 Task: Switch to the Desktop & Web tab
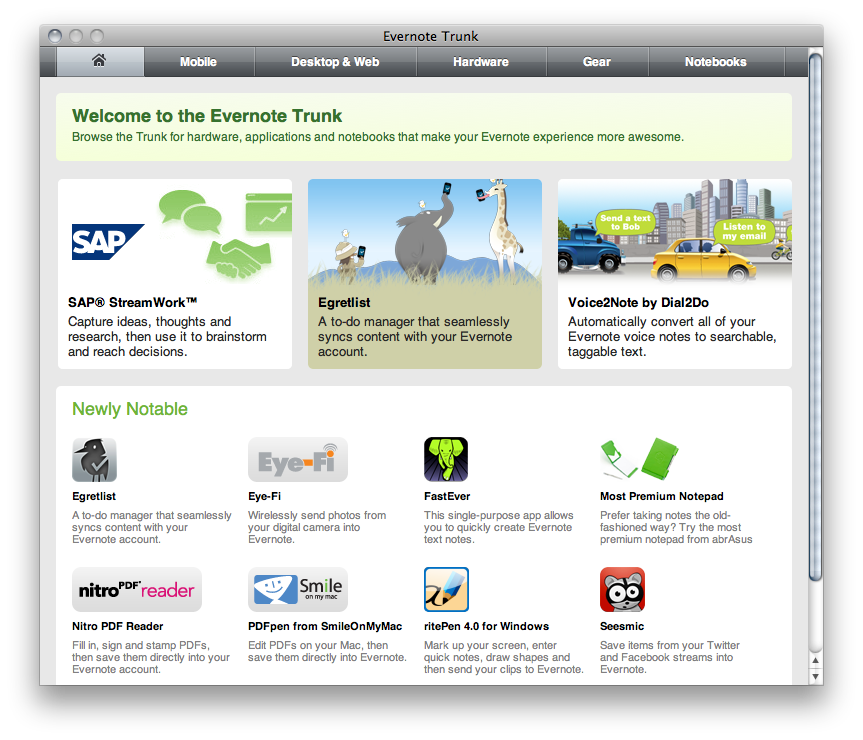(335, 62)
